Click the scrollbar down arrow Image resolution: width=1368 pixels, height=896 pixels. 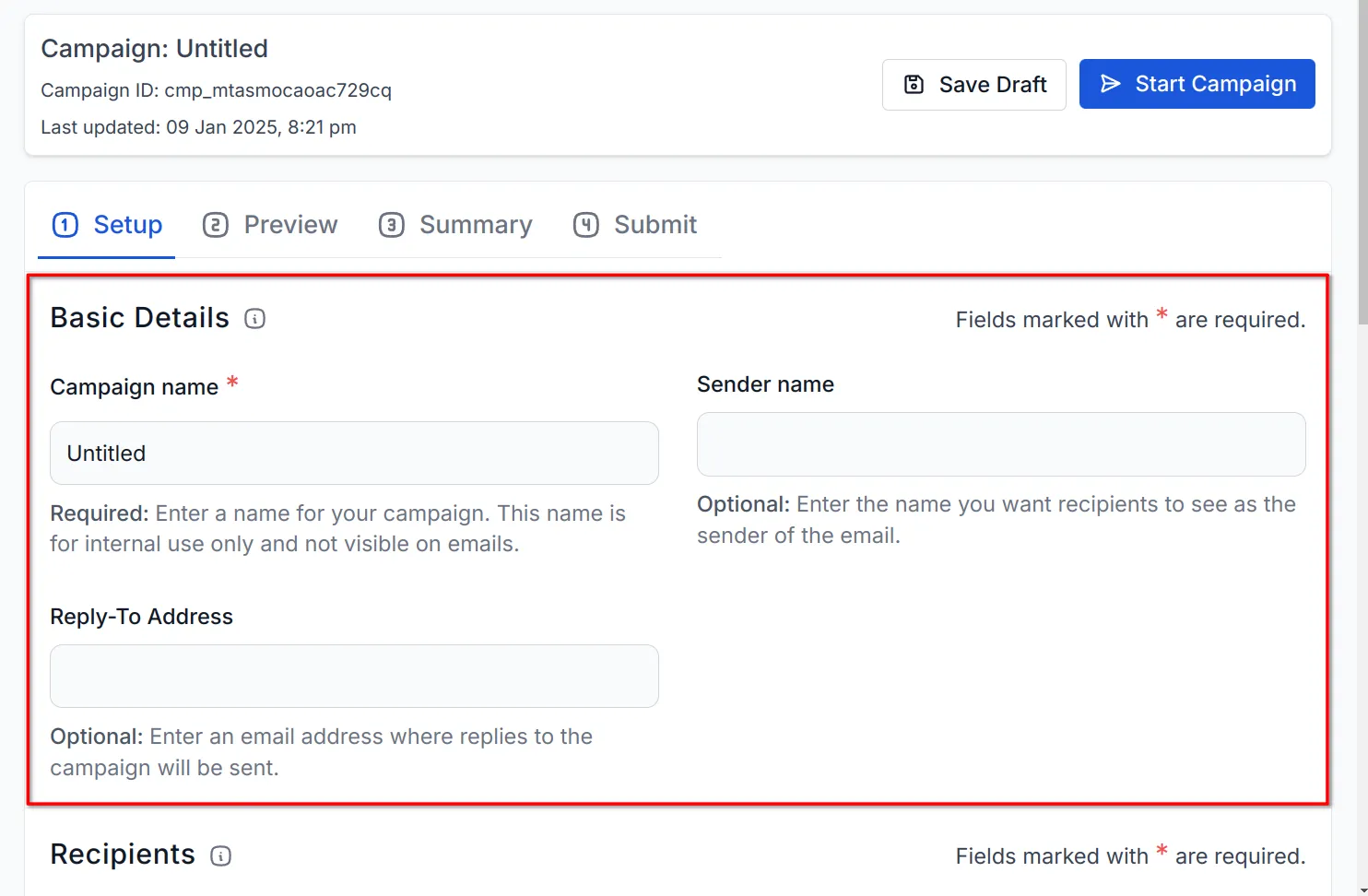click(x=1360, y=888)
